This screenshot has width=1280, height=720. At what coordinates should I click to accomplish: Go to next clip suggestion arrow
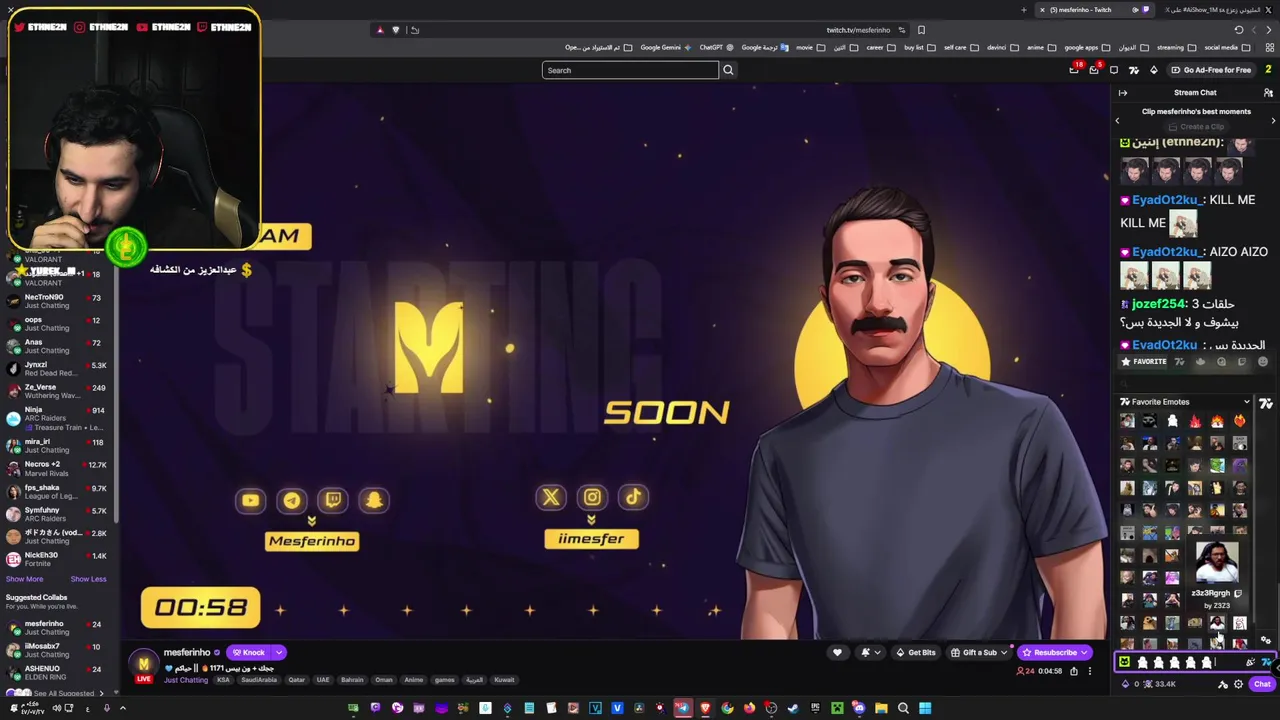click(1273, 120)
